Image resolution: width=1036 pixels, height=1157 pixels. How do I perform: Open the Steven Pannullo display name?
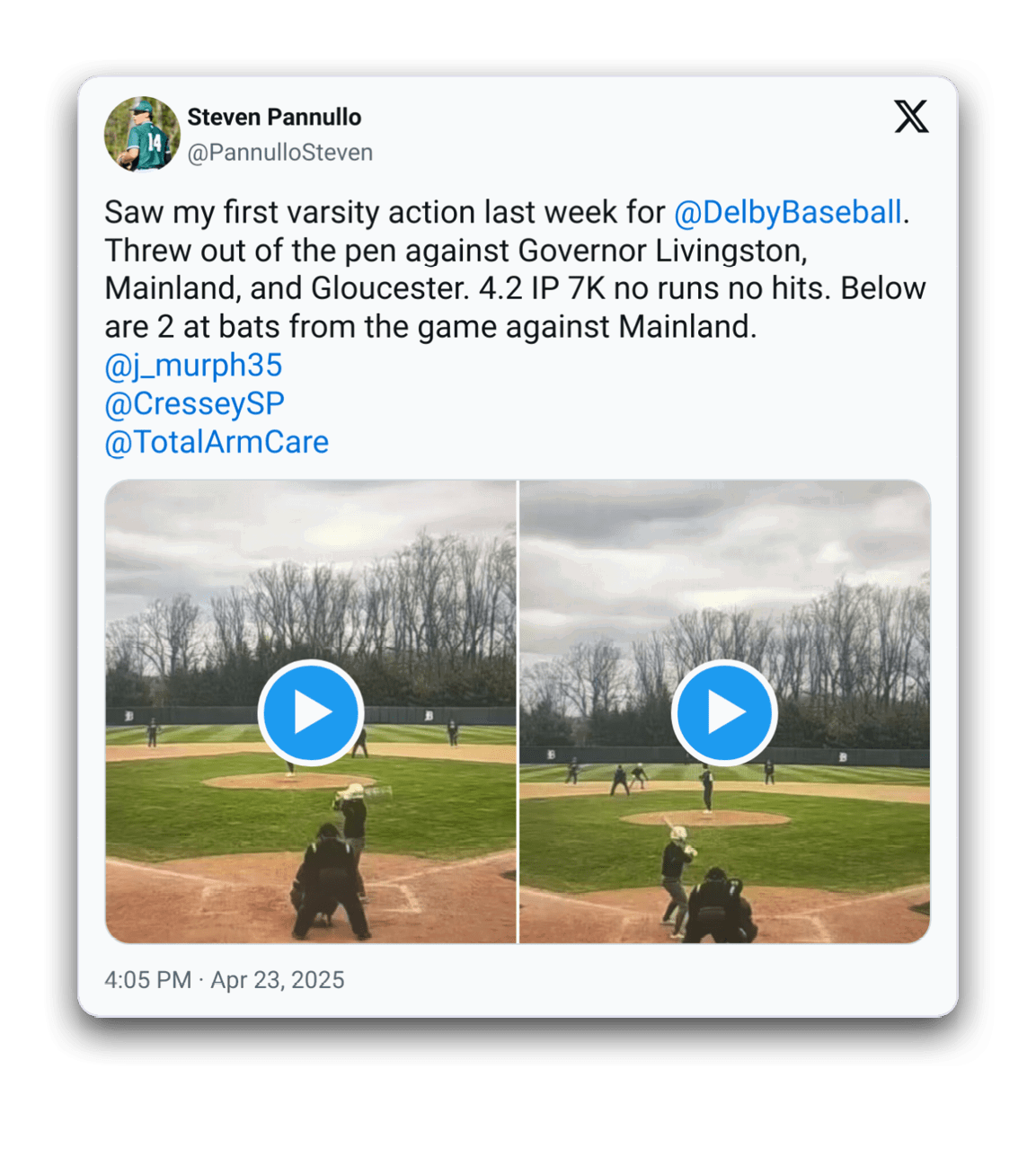tap(274, 117)
